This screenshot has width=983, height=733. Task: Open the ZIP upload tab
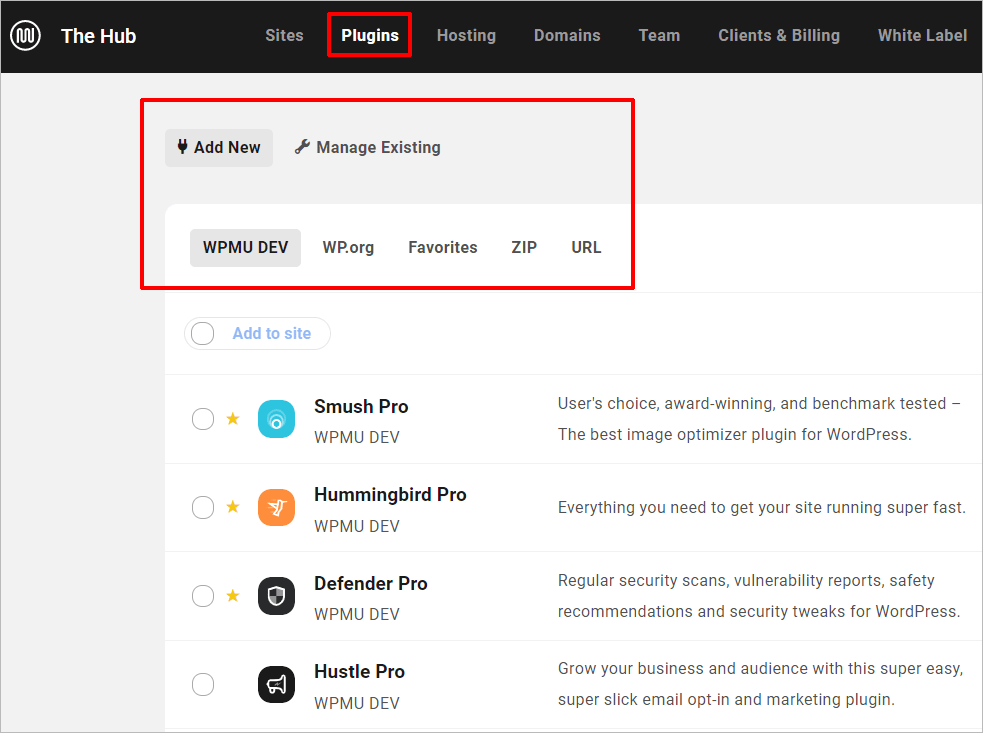click(x=524, y=247)
